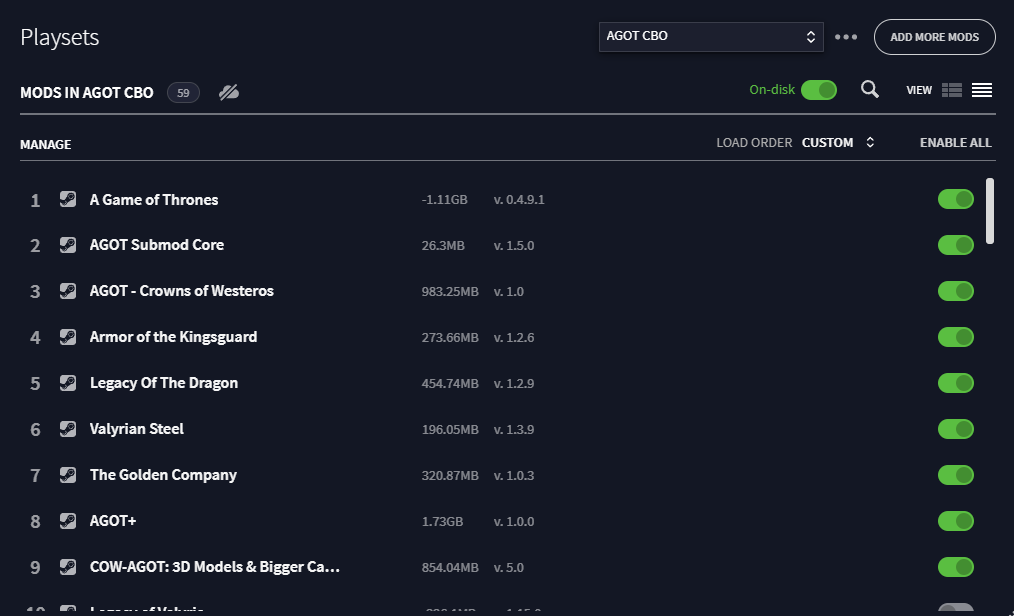Image resolution: width=1014 pixels, height=616 pixels.
Task: Toggle The Golden Company switch
Action: [x=956, y=475]
